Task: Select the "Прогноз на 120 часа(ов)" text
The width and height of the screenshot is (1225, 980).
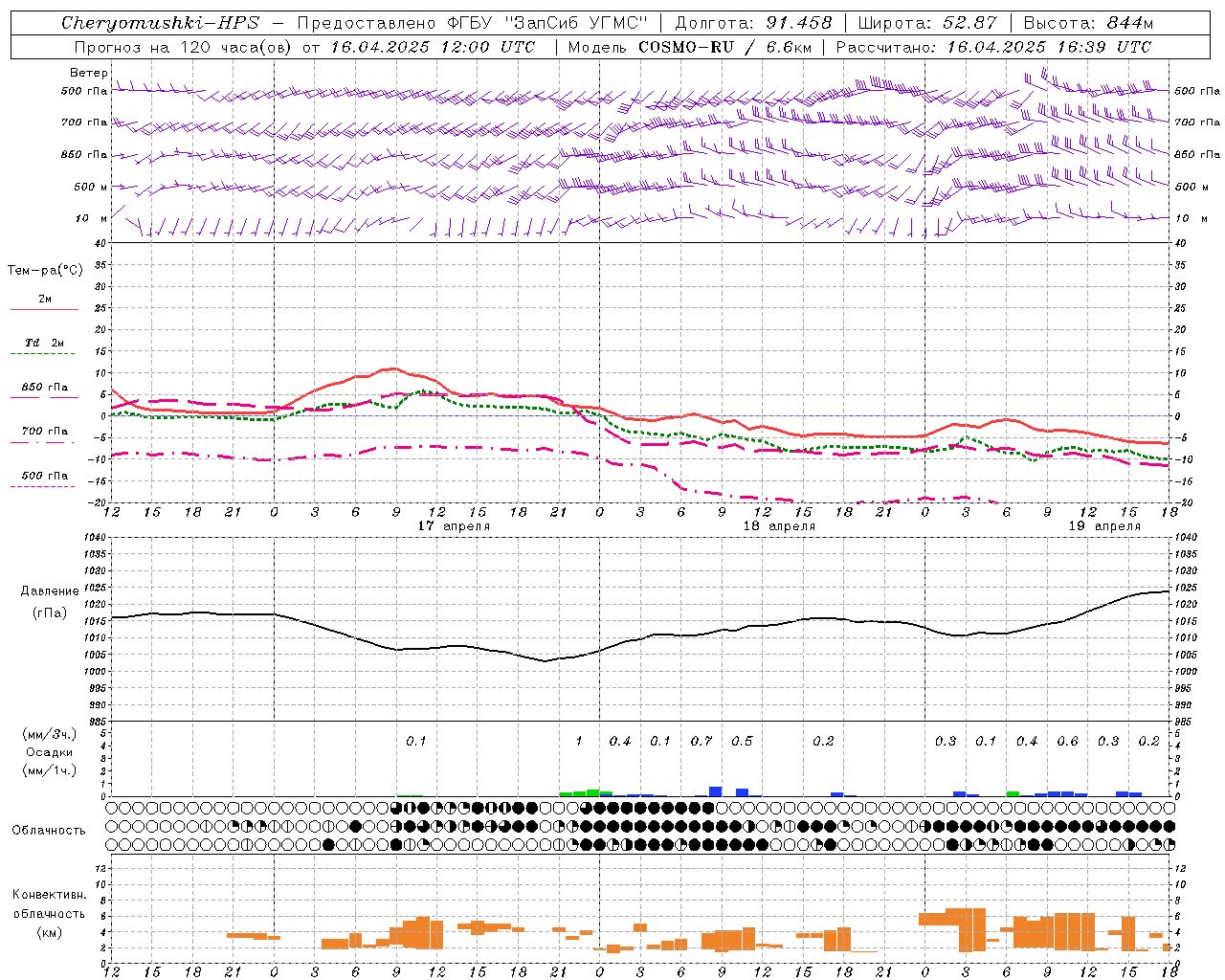Action: [185, 47]
